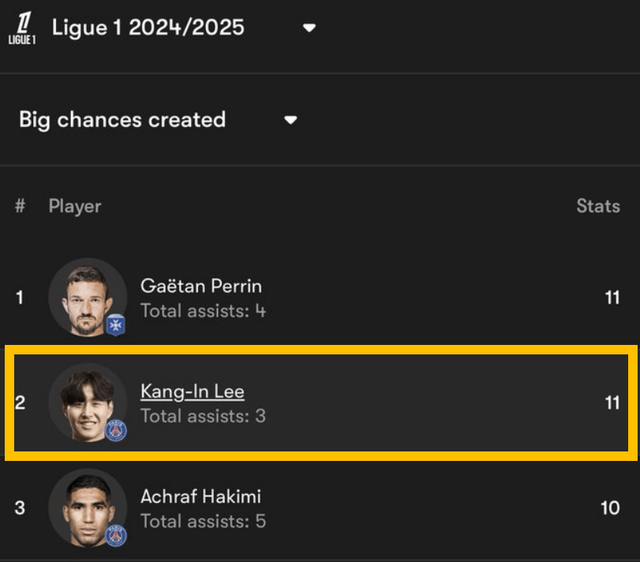Select the Achraf Hakimi player name
The width and height of the screenshot is (640, 562).
pyautogui.click(x=200, y=497)
